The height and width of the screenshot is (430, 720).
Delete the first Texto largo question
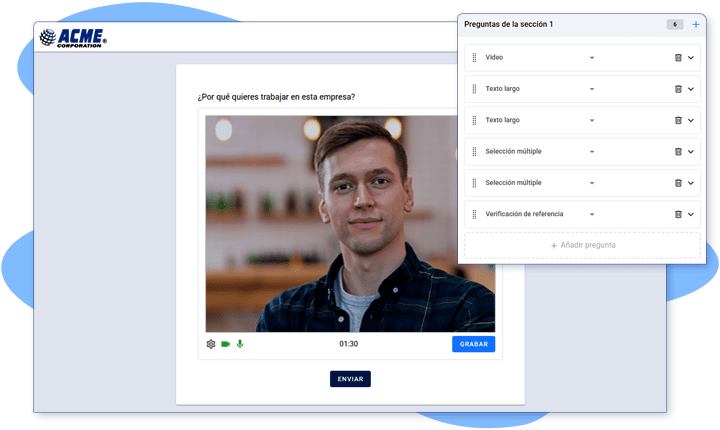point(678,89)
